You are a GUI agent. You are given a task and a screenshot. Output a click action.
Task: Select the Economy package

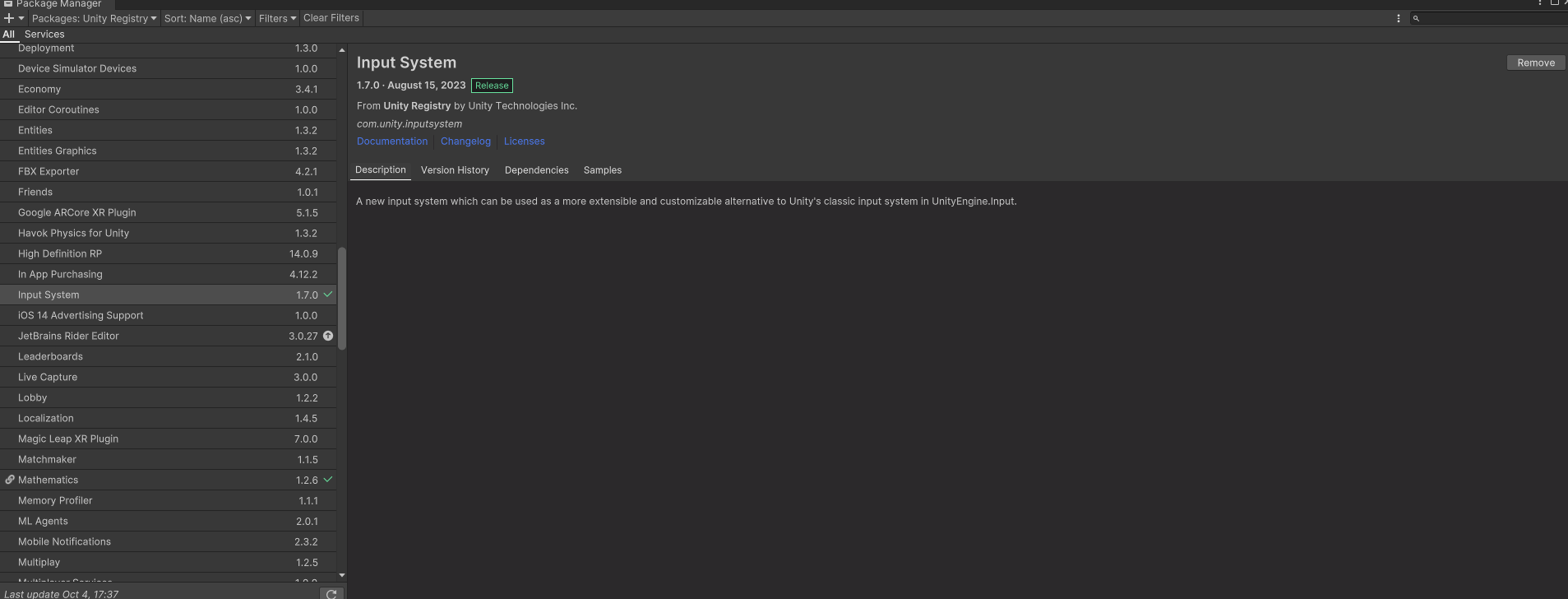click(x=168, y=89)
